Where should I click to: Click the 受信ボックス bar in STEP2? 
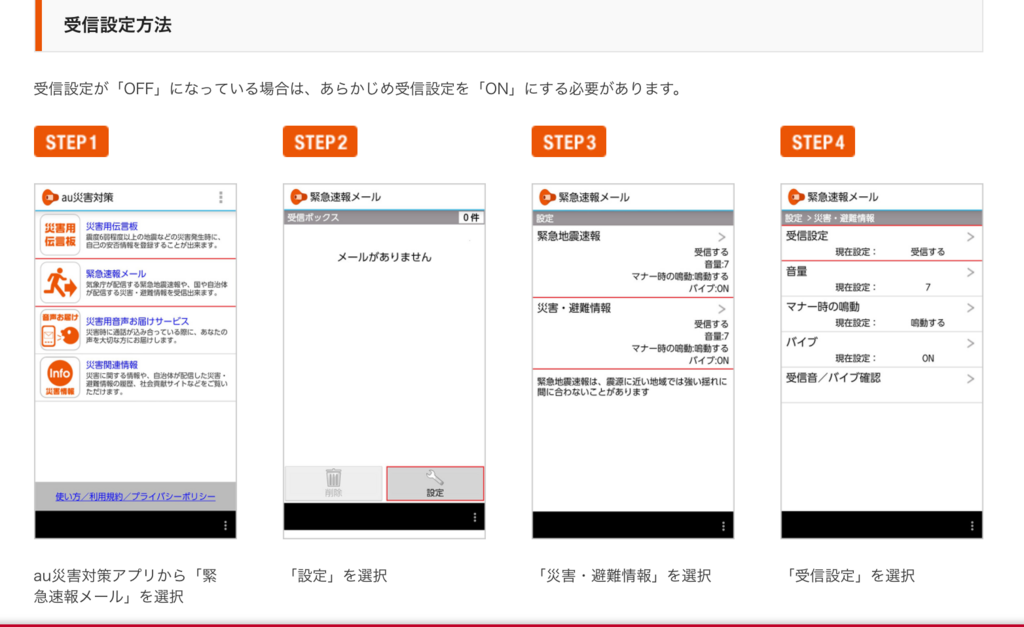[384, 217]
